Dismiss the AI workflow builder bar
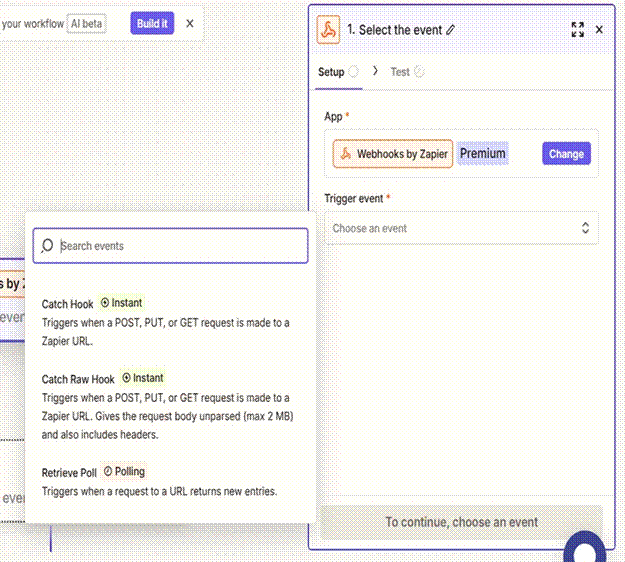 190,24
